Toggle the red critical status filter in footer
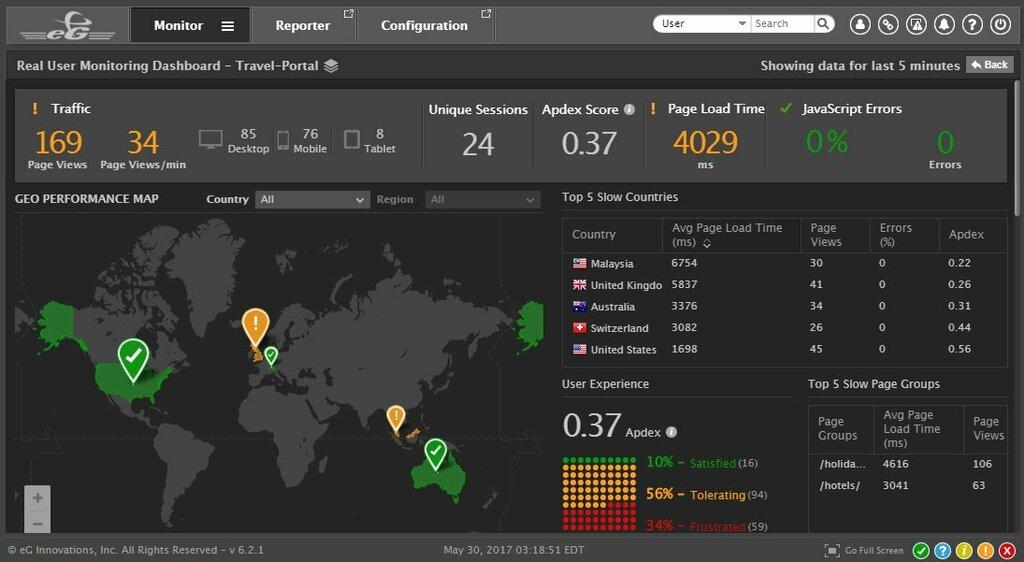 click(1005, 550)
